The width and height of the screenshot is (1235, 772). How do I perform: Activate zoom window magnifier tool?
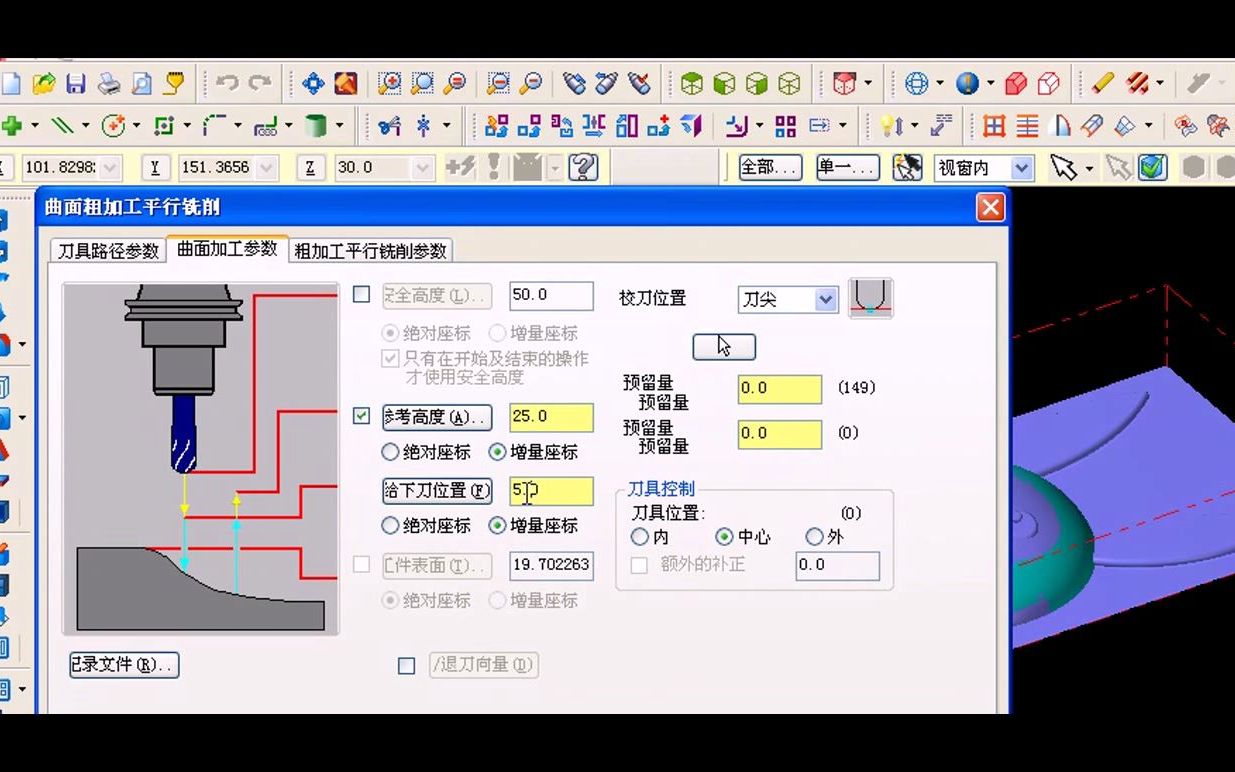pyautogui.click(x=422, y=84)
